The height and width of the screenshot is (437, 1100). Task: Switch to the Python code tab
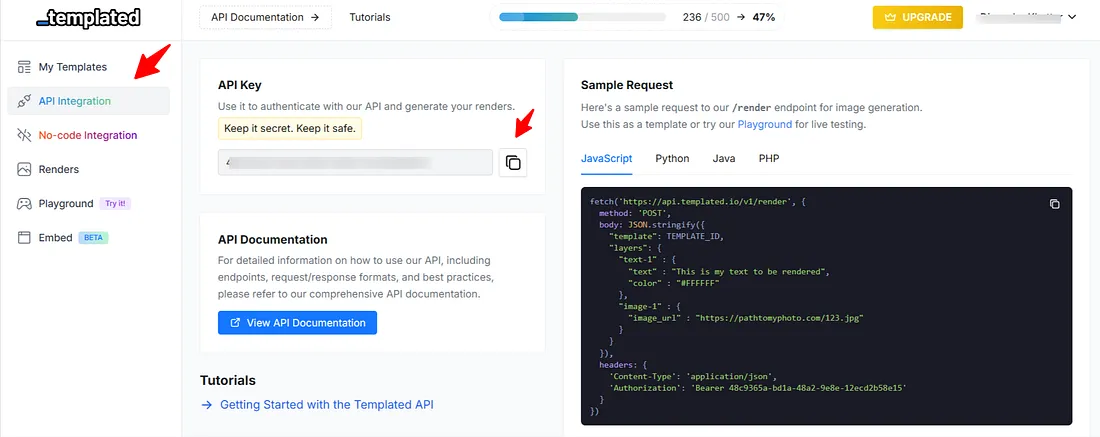(672, 159)
